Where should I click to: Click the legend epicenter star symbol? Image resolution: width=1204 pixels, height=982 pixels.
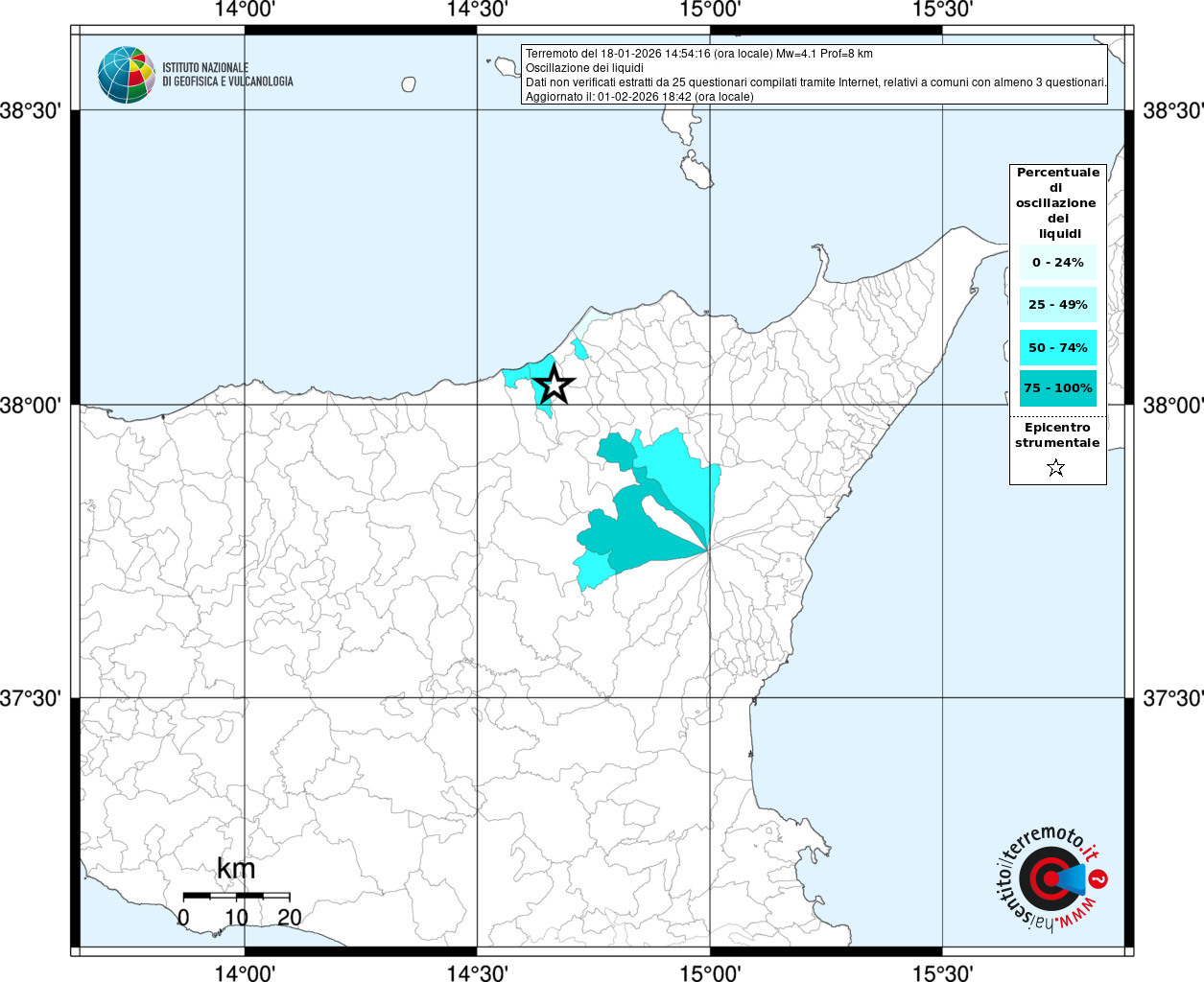pos(1056,468)
